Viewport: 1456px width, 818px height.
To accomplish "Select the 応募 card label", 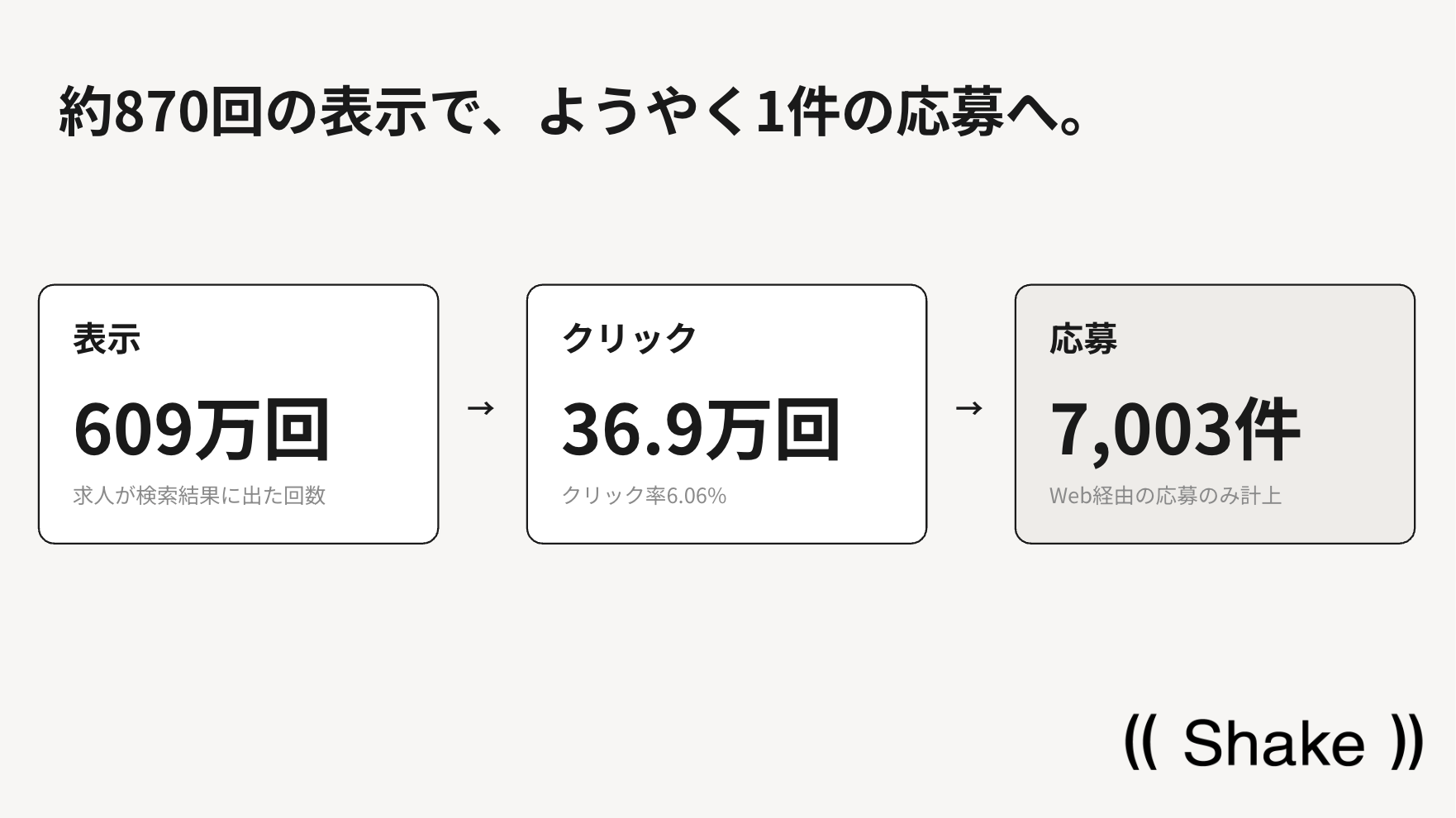I will pyautogui.click(x=1083, y=339).
